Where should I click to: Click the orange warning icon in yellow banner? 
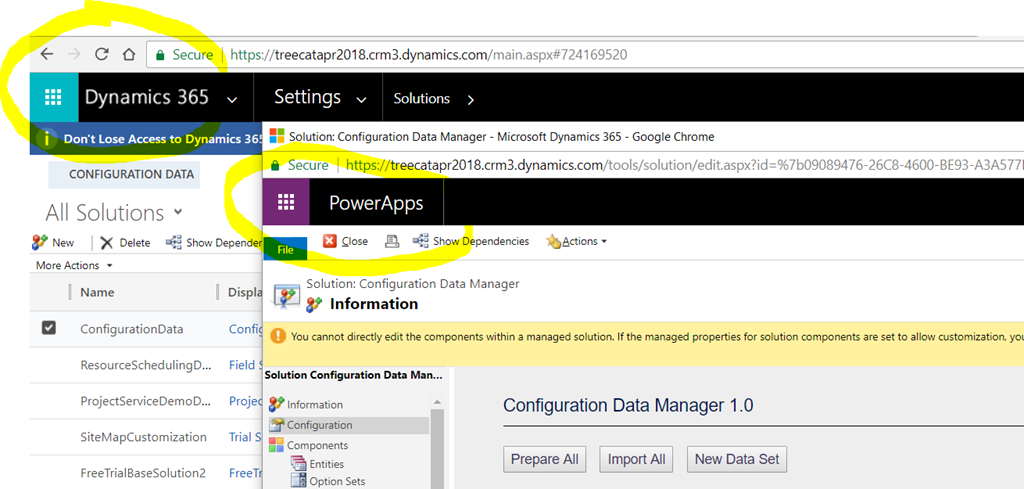click(278, 336)
